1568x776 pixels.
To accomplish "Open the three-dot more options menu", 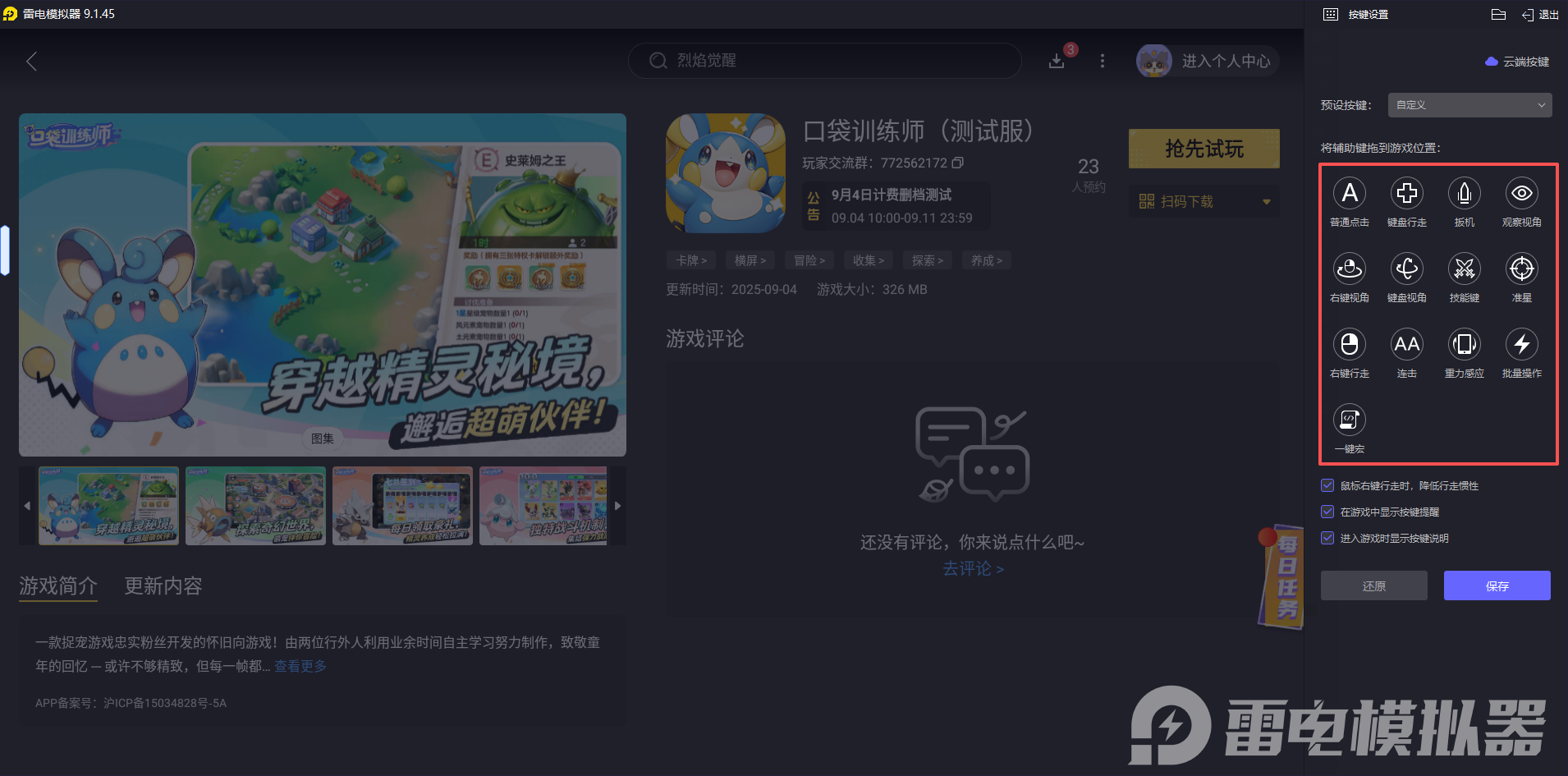I will pyautogui.click(x=1103, y=61).
